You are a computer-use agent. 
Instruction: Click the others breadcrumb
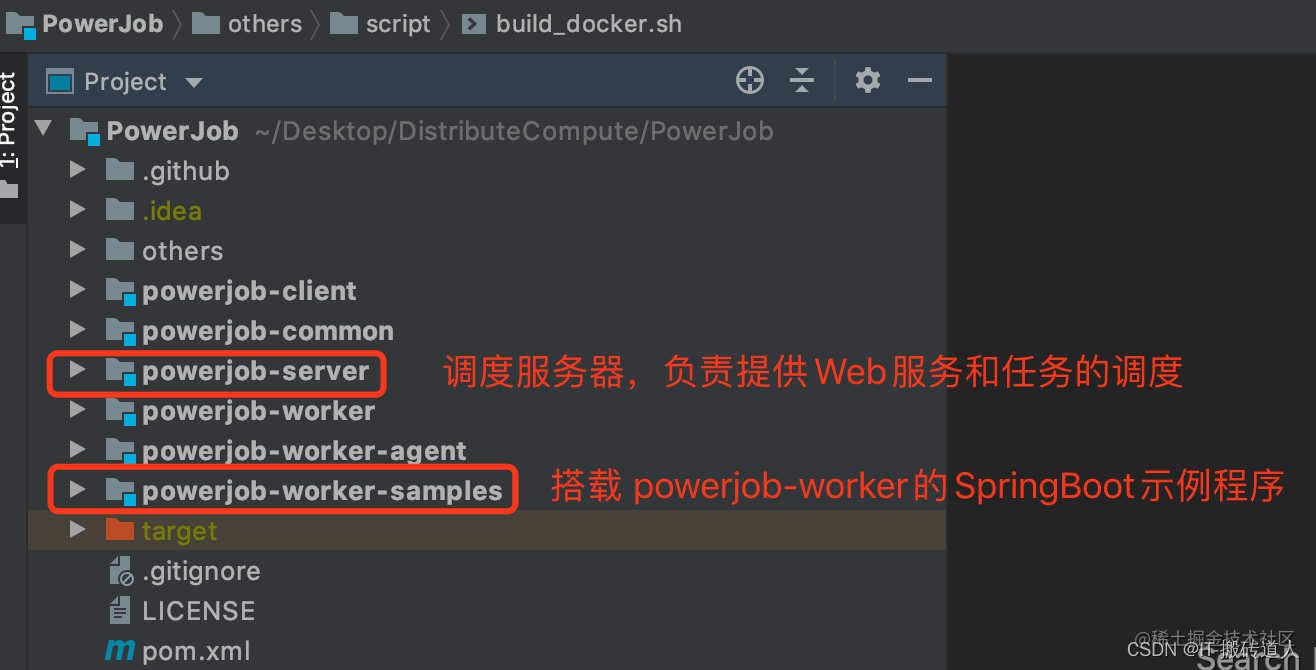(265, 24)
